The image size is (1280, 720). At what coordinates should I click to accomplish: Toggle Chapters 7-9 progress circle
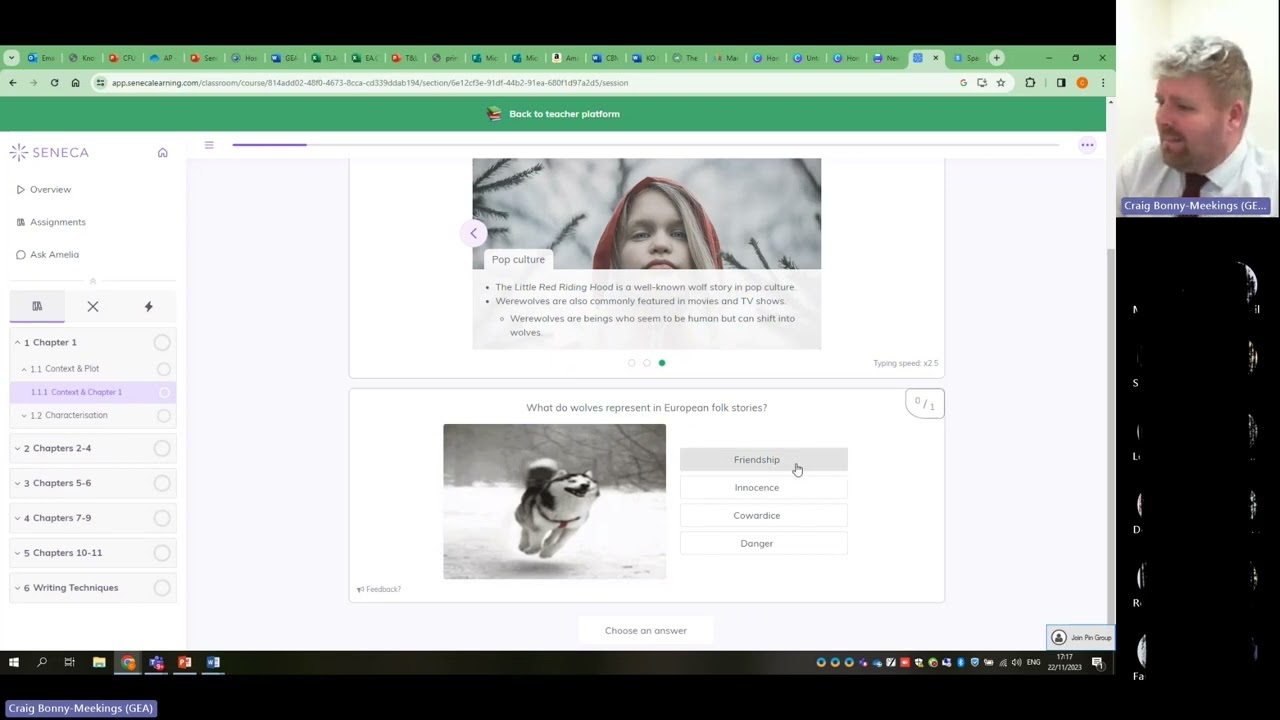tap(162, 518)
